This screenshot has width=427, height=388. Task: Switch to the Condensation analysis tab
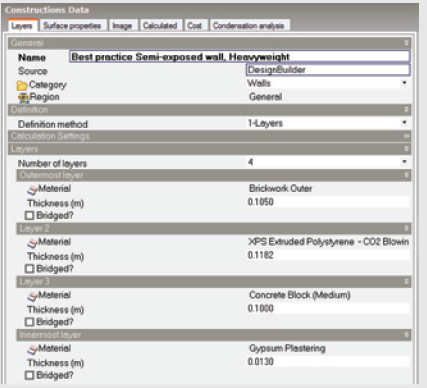[249, 26]
